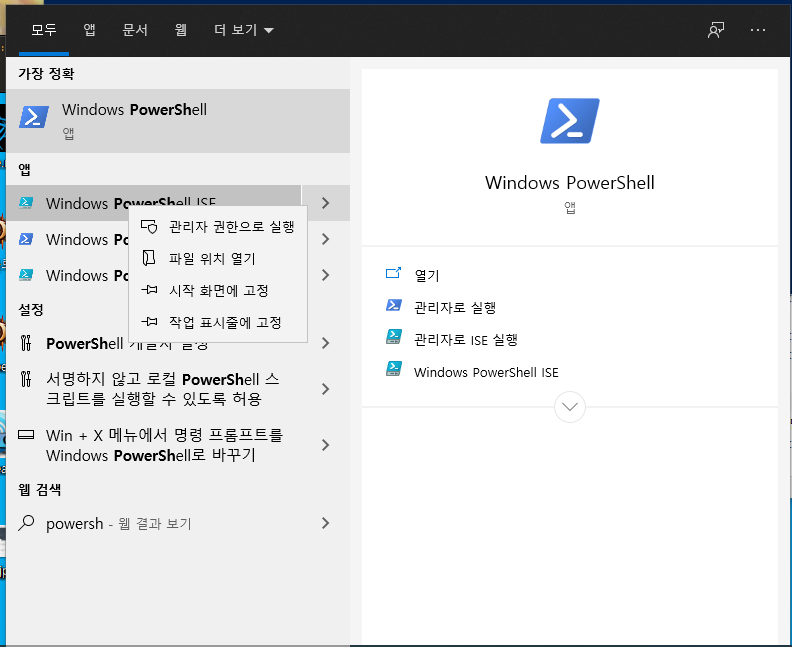This screenshot has width=792, height=647.
Task: Expand arrow for 서명하지 않고 로컬 PowerShell setting
Action: (326, 389)
